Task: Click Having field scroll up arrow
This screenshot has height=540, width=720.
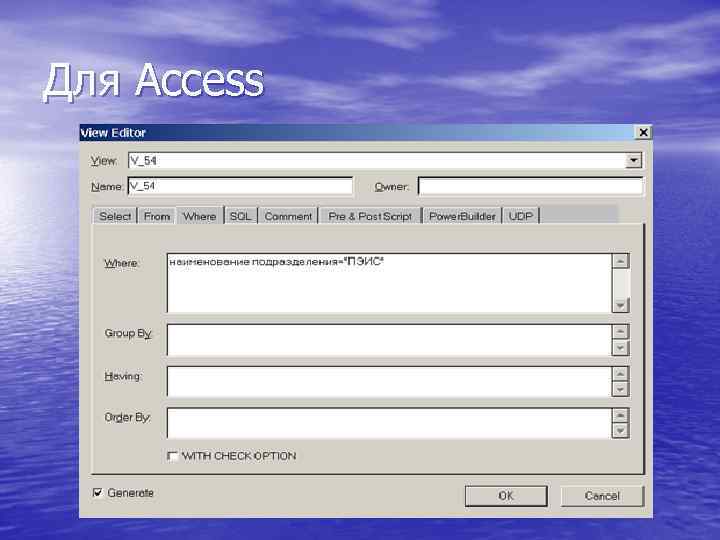Action: point(620,374)
